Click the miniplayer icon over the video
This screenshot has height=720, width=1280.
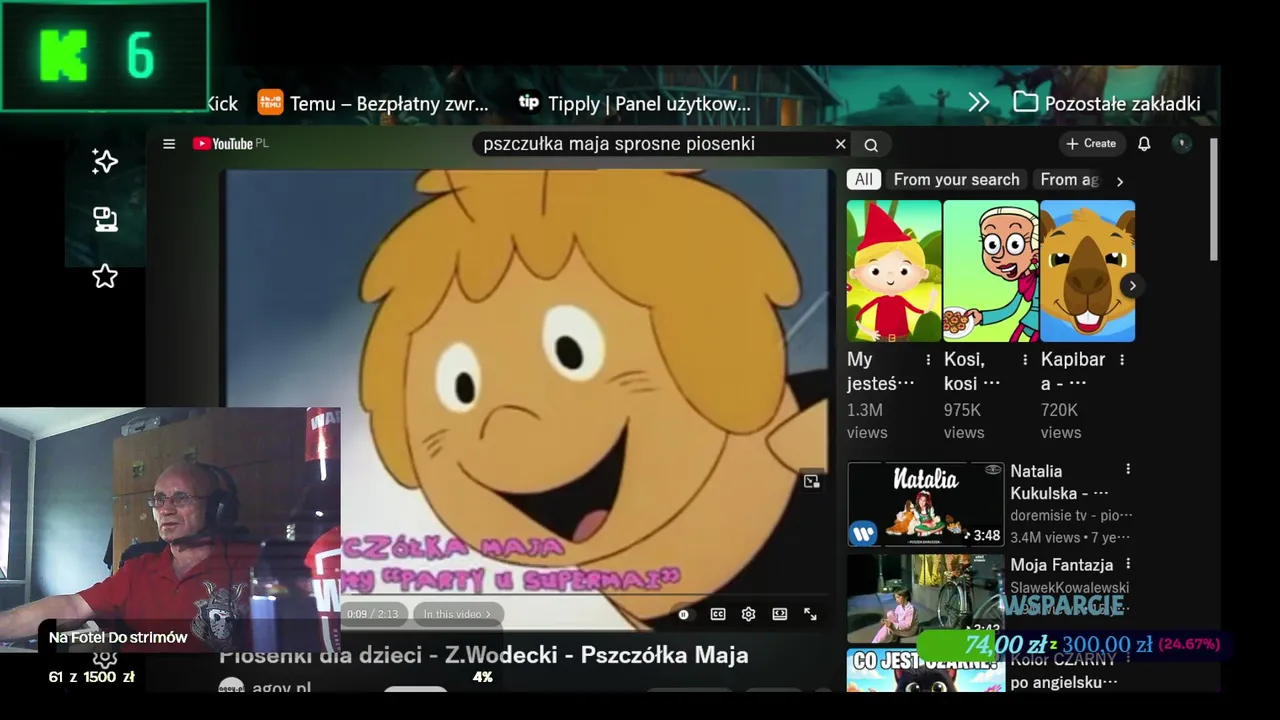[x=811, y=481]
